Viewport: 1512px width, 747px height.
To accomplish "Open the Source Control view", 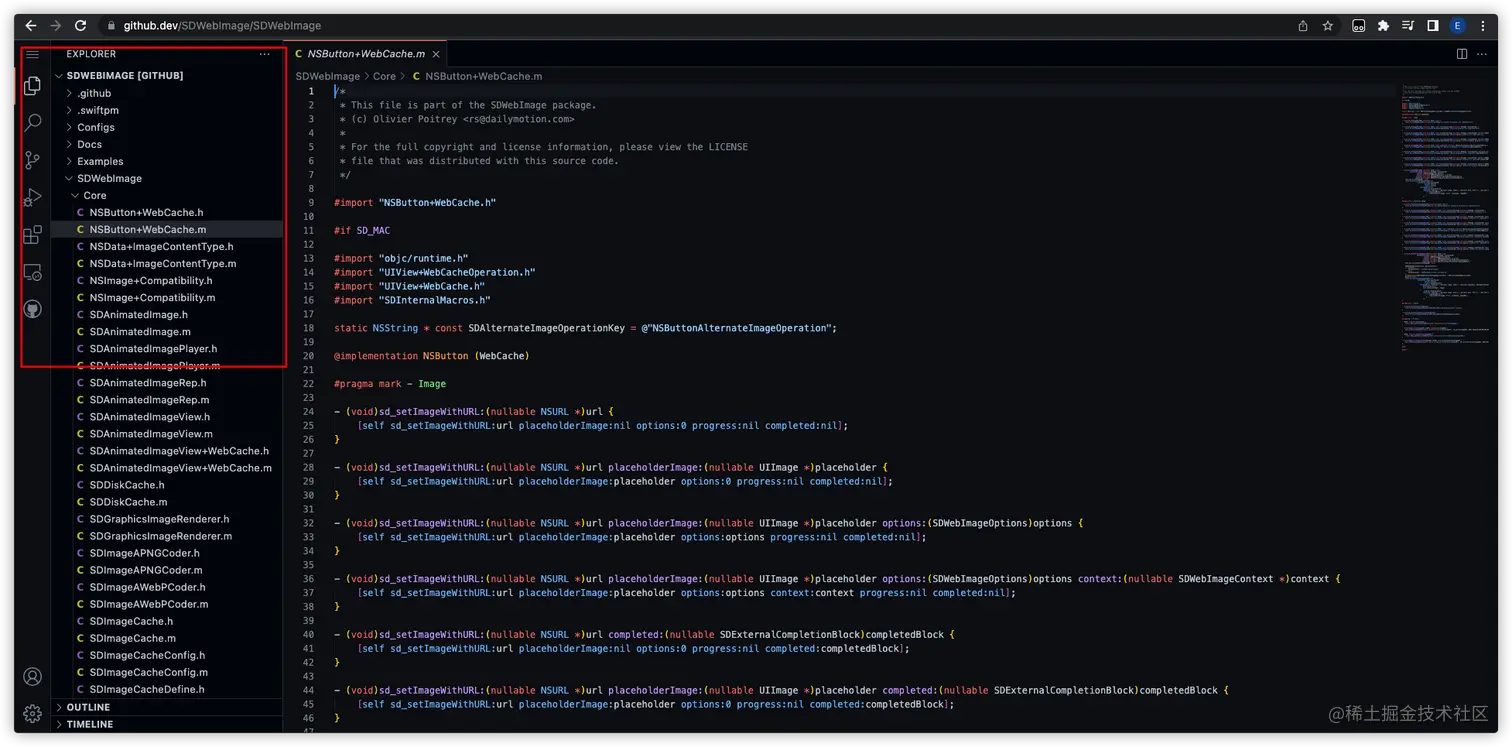I will pos(32,160).
